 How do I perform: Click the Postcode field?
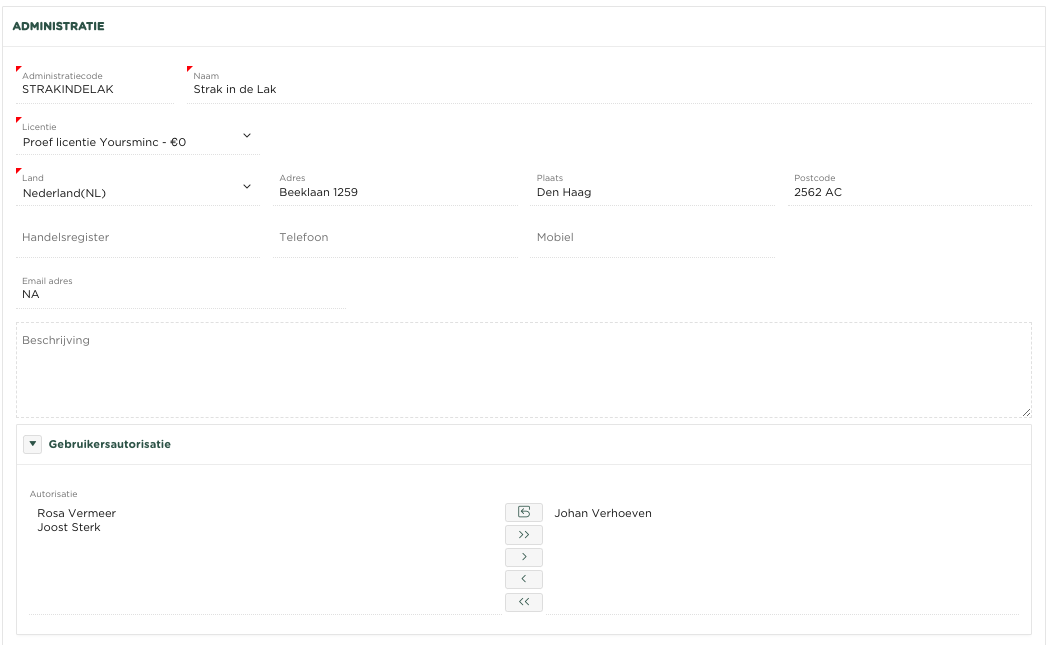pos(908,192)
